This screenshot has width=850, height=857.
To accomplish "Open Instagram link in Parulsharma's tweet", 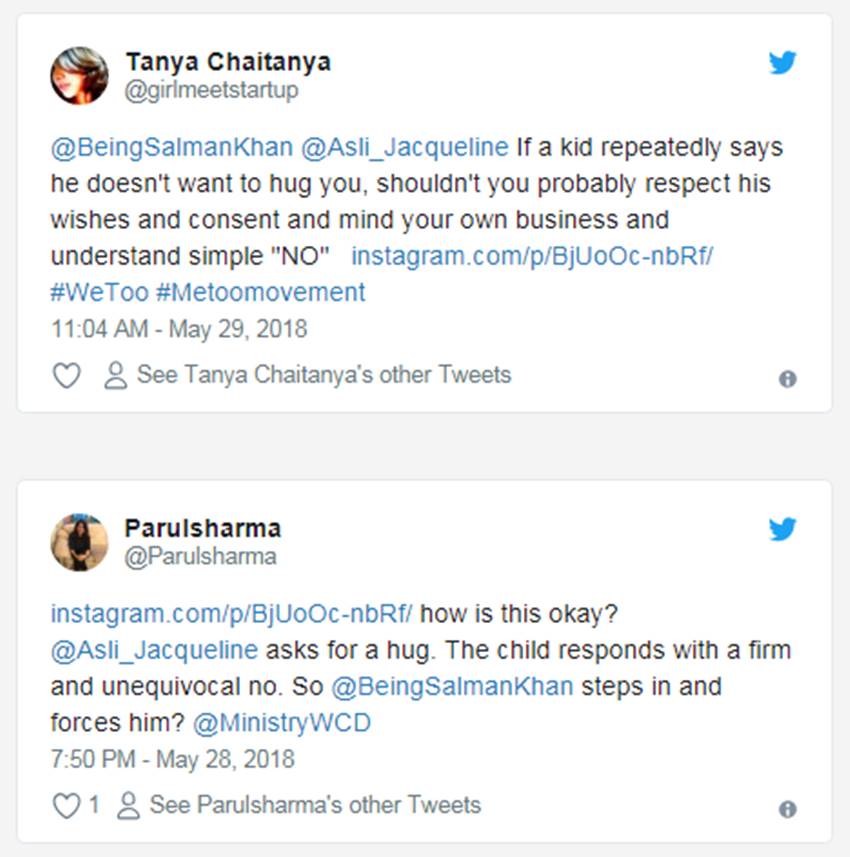I will click(231, 611).
